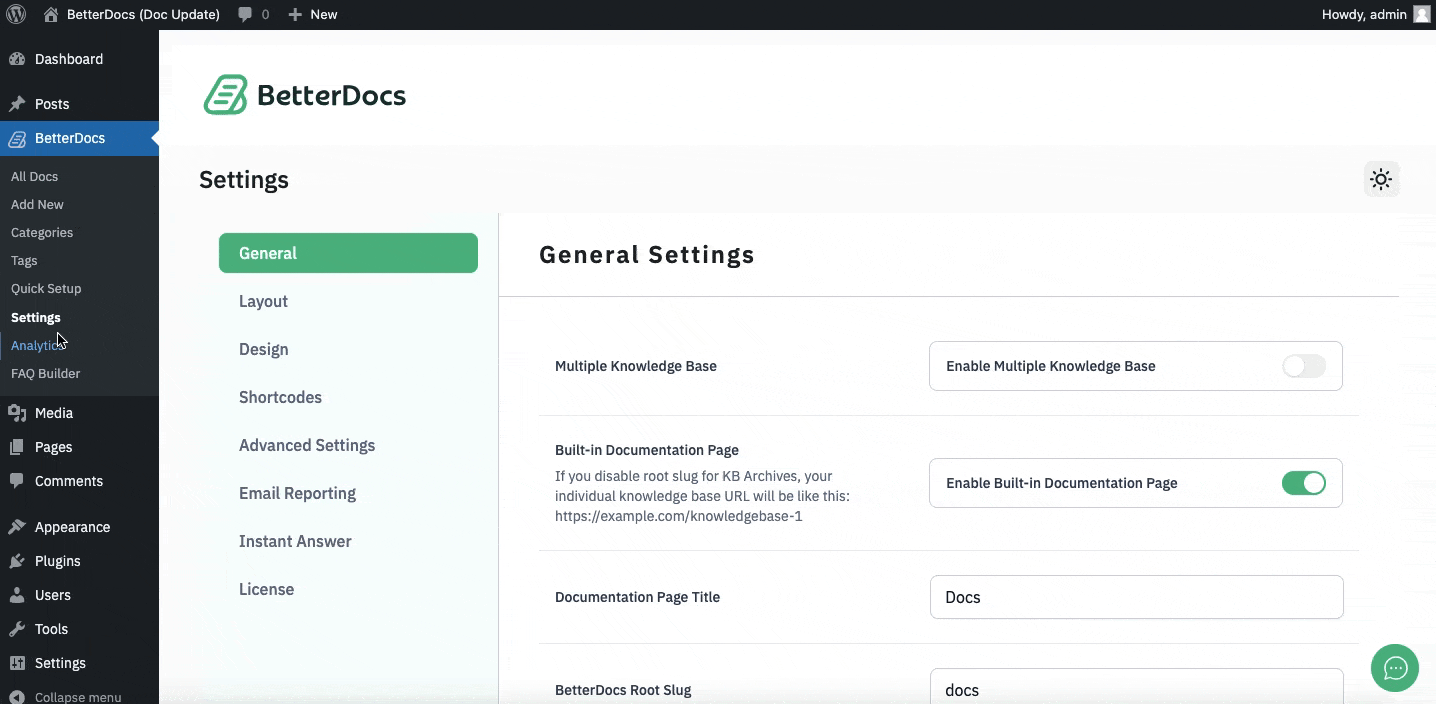
Task: Open the New content dropdown in admin bar
Action: point(313,14)
